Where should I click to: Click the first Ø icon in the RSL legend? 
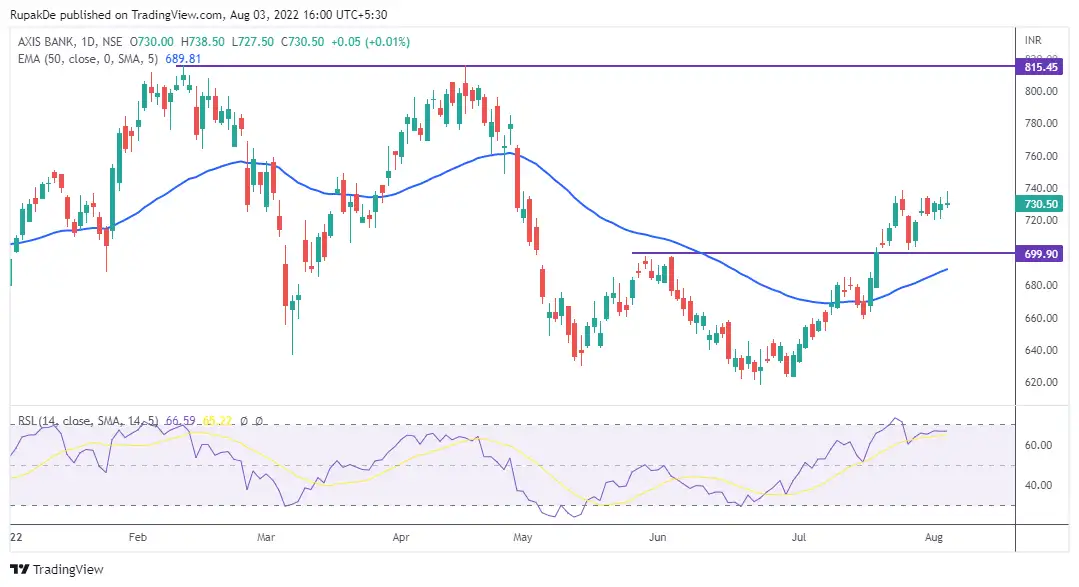tap(243, 421)
